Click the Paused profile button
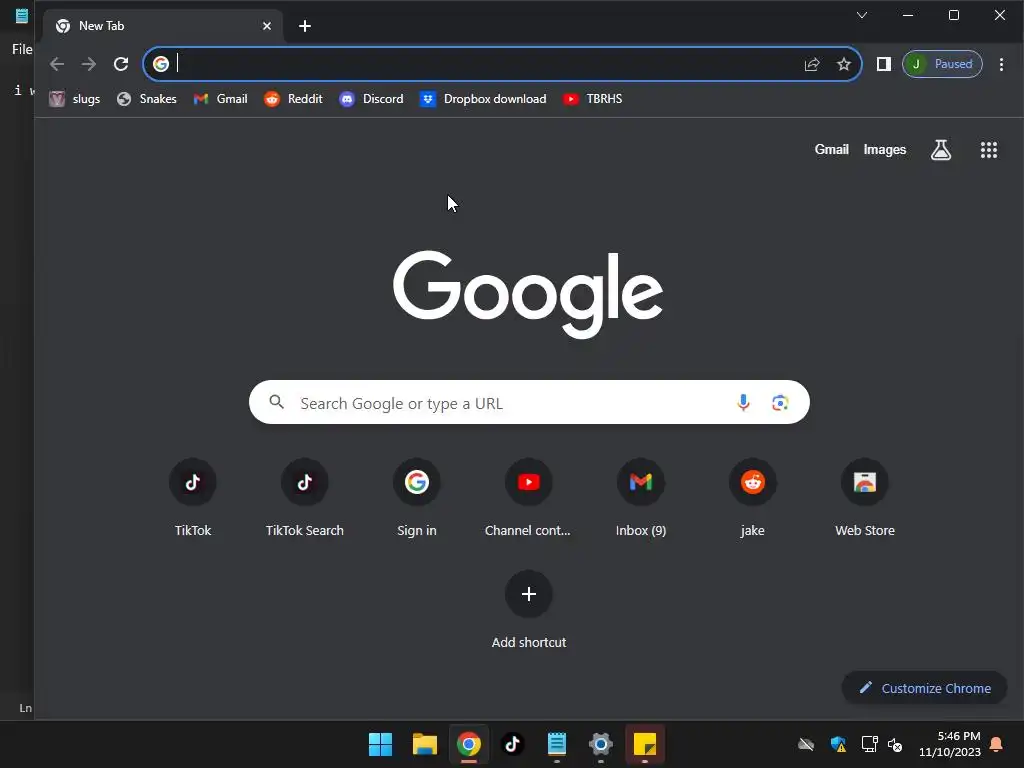Image resolution: width=1024 pixels, height=768 pixels. point(942,64)
